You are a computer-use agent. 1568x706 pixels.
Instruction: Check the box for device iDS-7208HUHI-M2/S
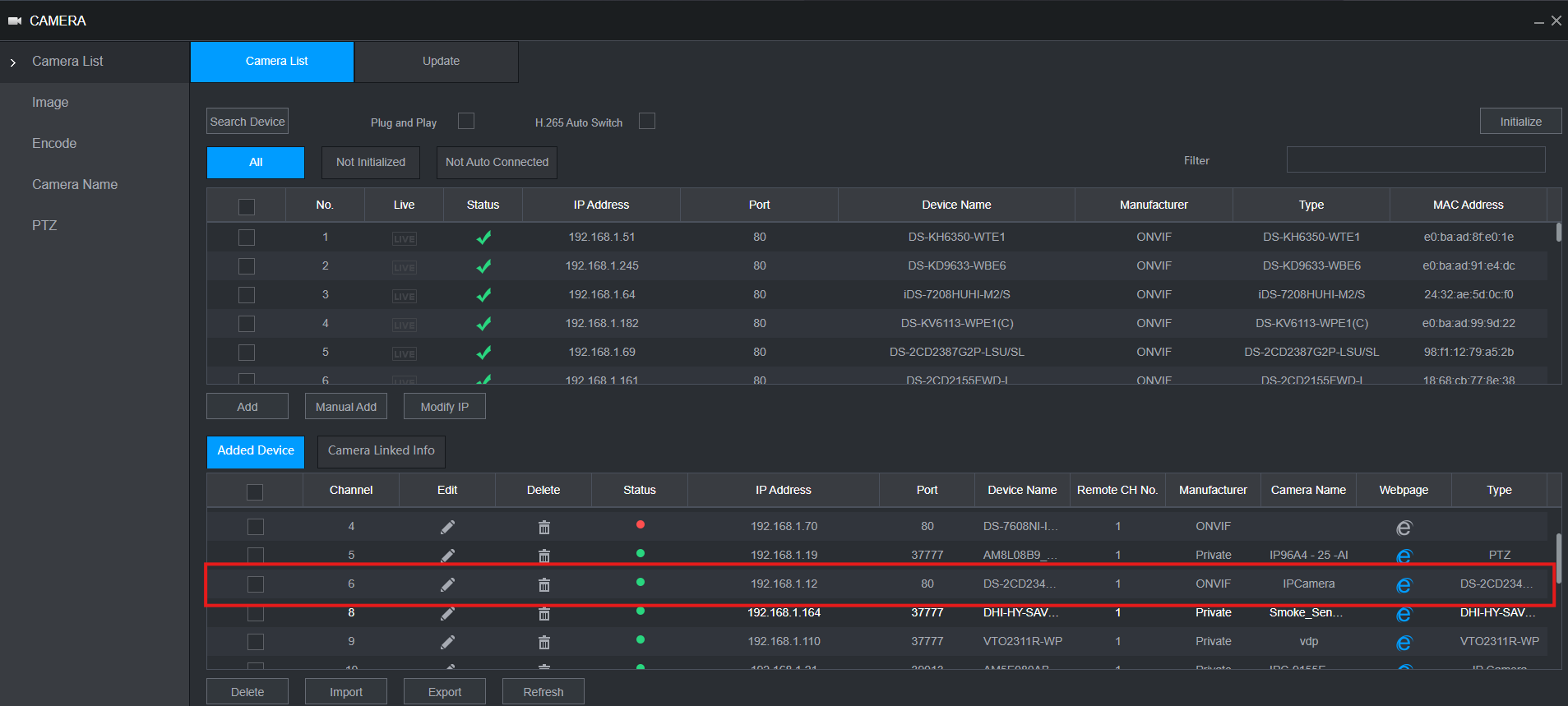pyautogui.click(x=247, y=295)
